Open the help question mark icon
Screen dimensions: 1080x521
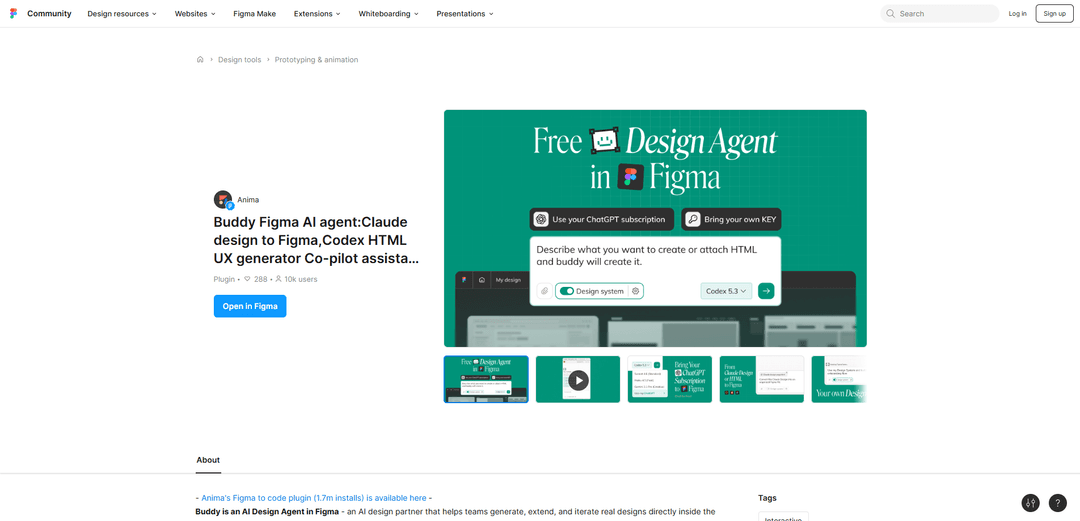pos(1057,502)
